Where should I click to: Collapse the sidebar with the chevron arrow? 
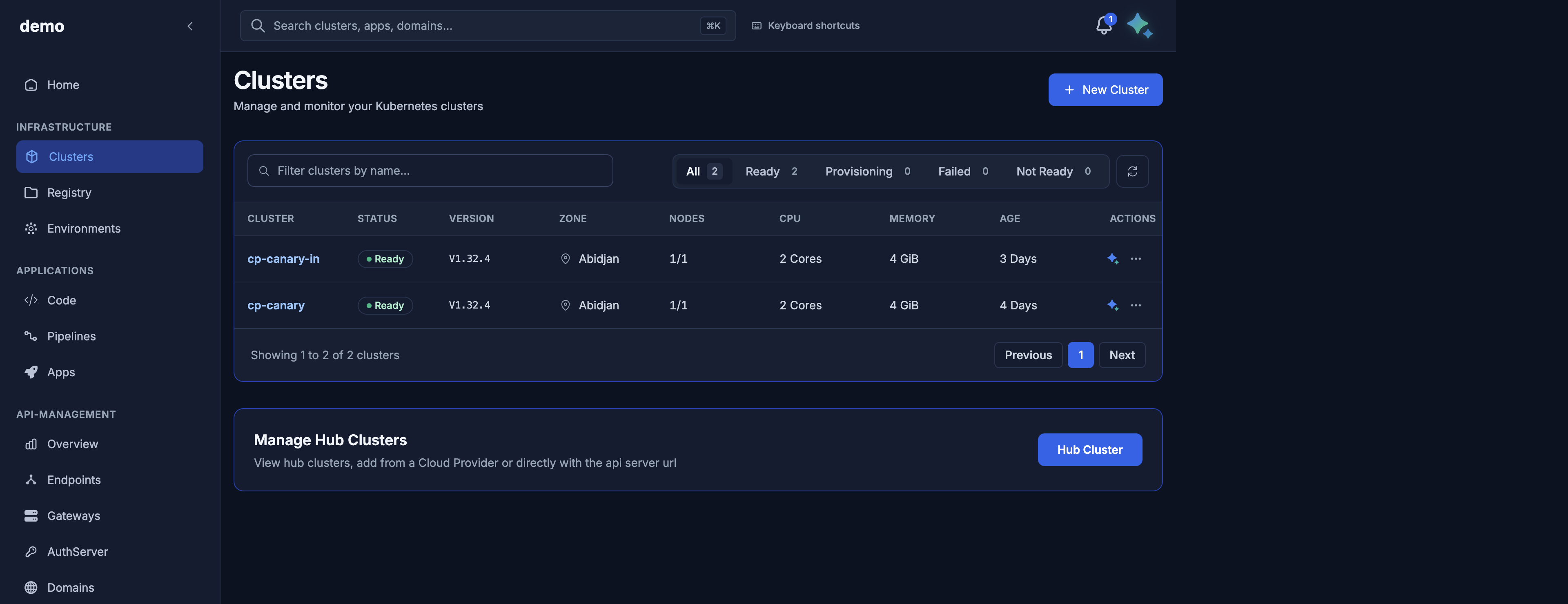click(x=190, y=26)
